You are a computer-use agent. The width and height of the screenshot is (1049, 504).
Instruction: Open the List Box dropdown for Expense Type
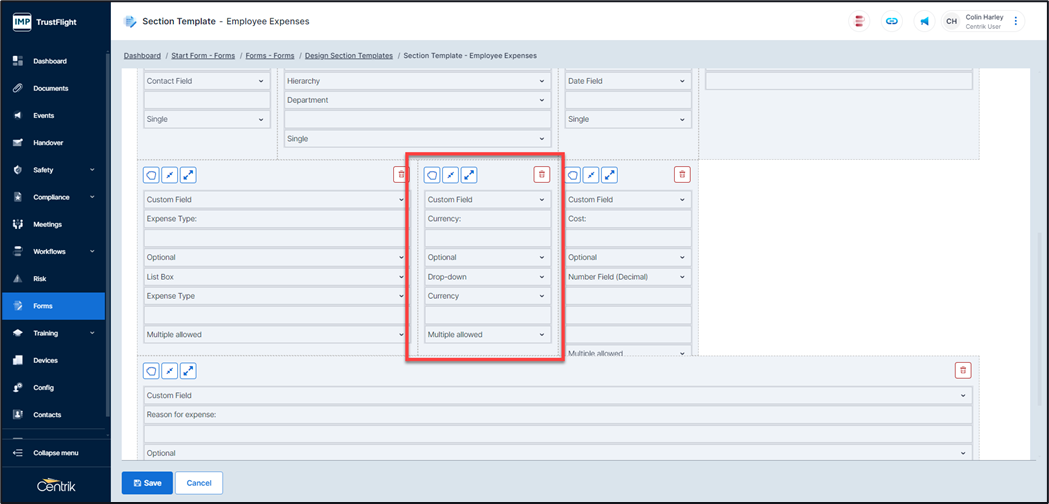coord(276,277)
